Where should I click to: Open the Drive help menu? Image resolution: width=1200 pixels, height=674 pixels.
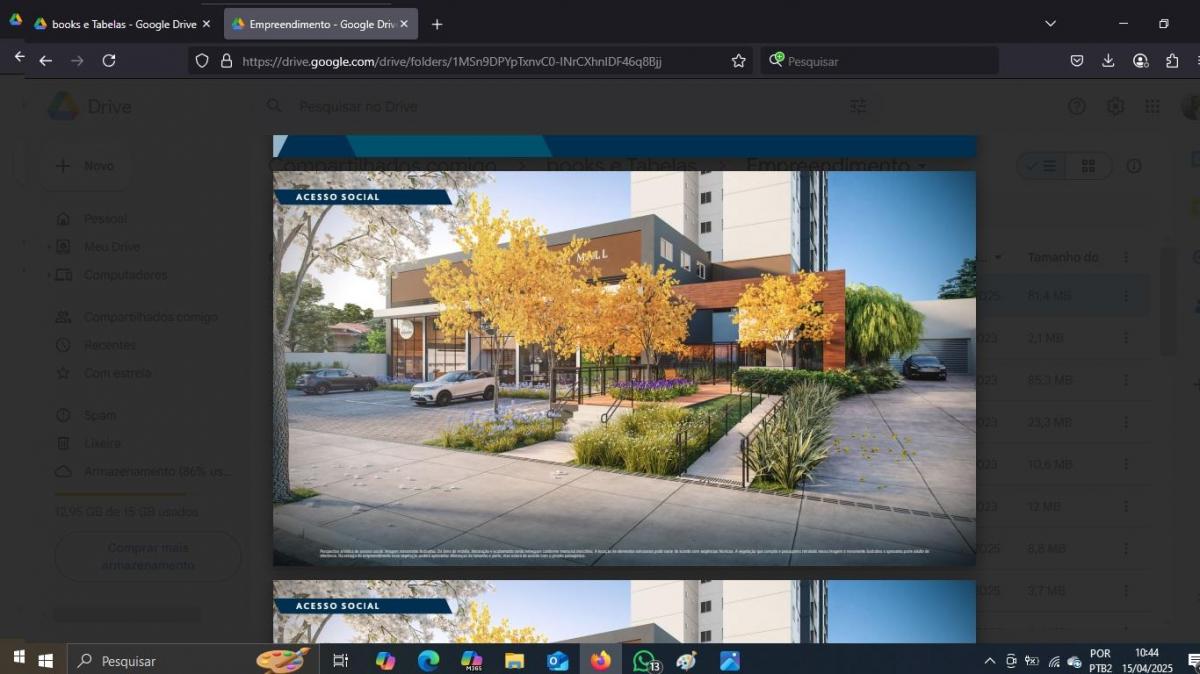click(1077, 107)
